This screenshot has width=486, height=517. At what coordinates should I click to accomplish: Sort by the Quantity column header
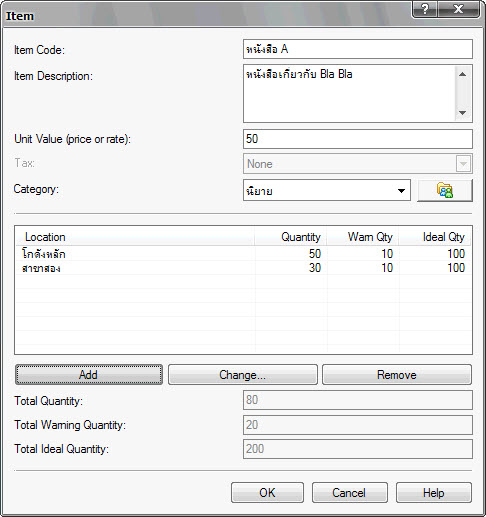291,237
